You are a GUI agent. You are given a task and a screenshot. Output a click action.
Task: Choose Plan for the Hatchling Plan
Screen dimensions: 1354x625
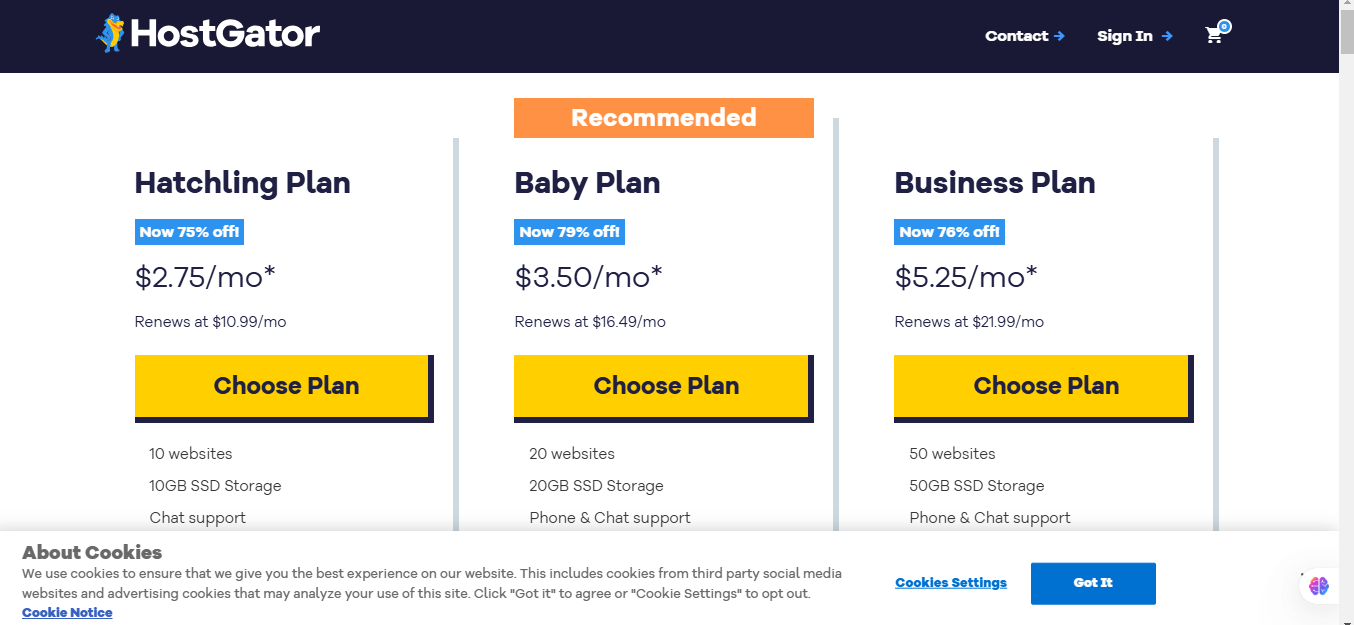pos(284,386)
